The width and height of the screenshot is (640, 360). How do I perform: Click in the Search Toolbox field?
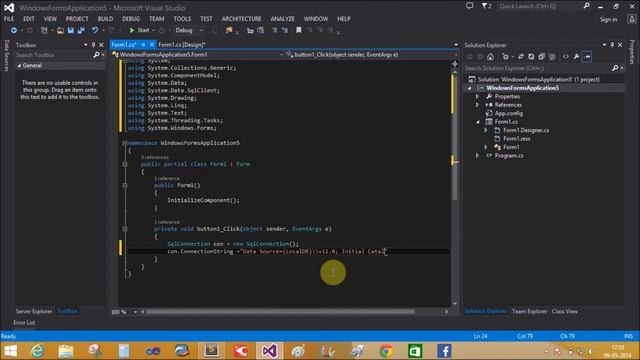pos(54,55)
